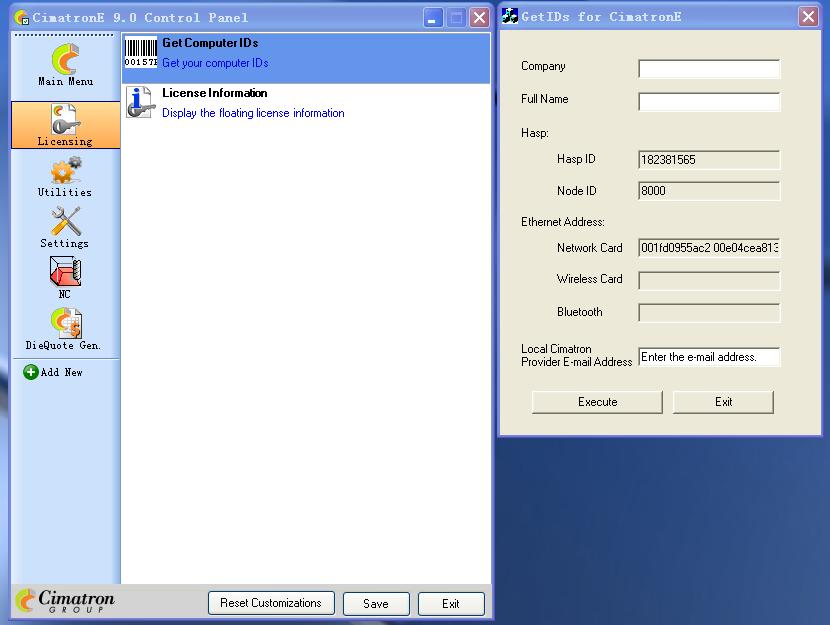This screenshot has height=625, width=830.
Task: Close the GetIDs for CimatronE dialog
Action: point(808,16)
